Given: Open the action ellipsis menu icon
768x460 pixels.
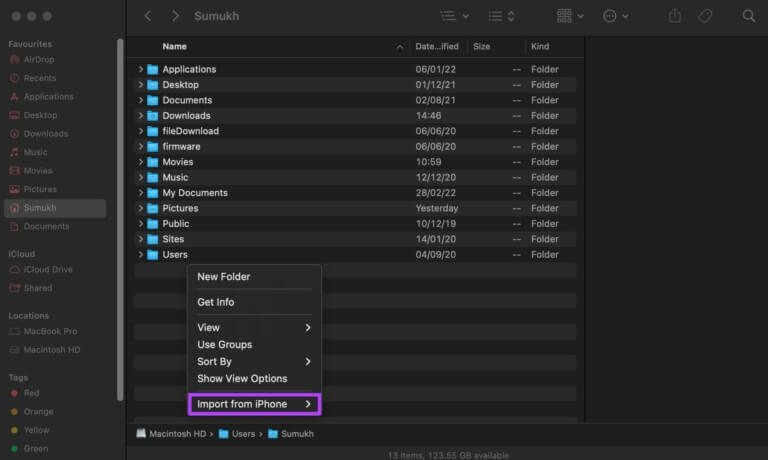Looking at the screenshot, I should coord(615,16).
